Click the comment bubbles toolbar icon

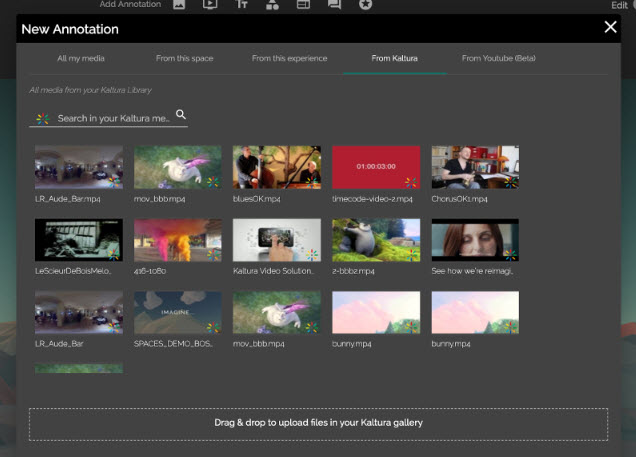tap(334, 5)
